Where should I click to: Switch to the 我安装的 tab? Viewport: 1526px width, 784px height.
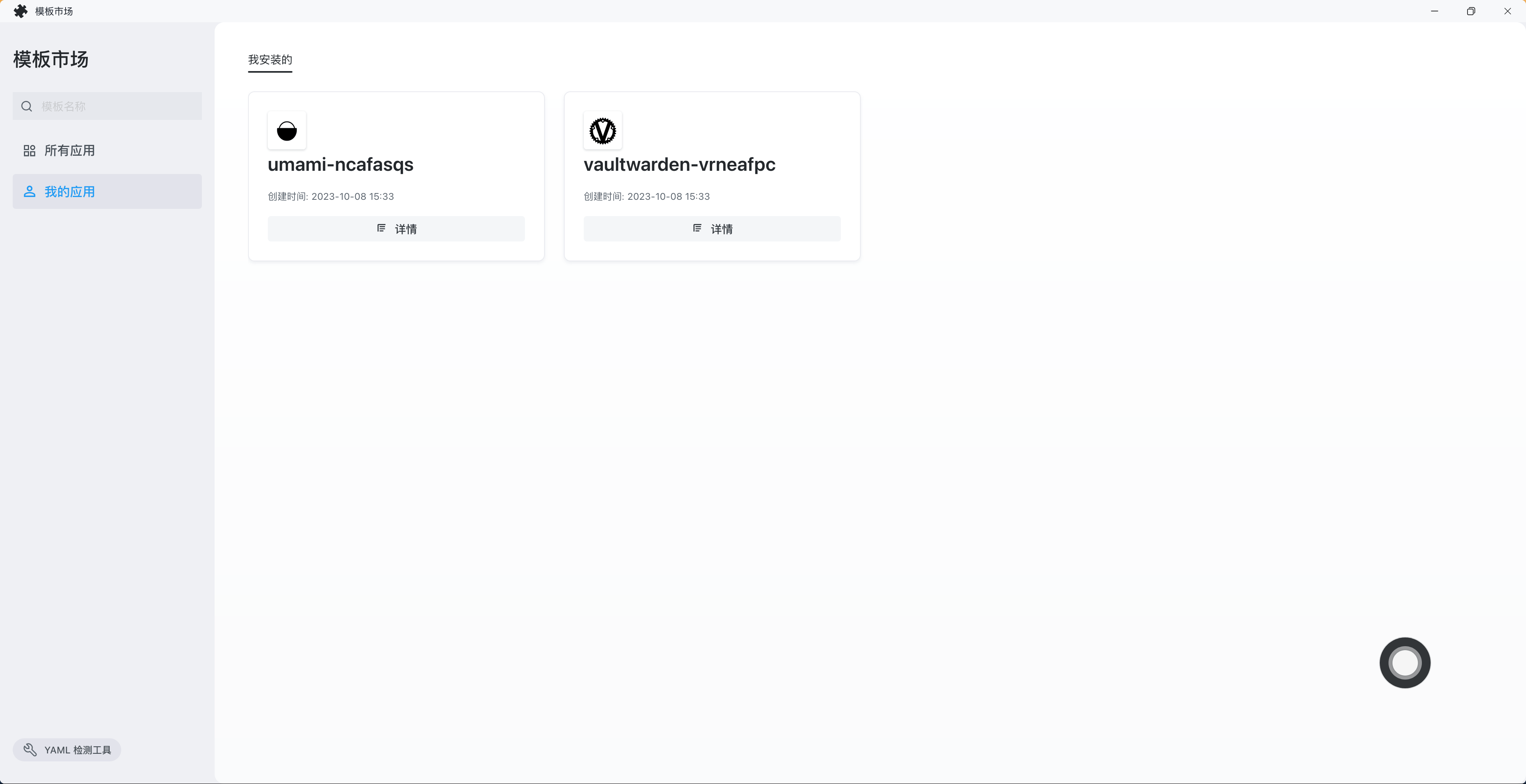[x=269, y=60]
